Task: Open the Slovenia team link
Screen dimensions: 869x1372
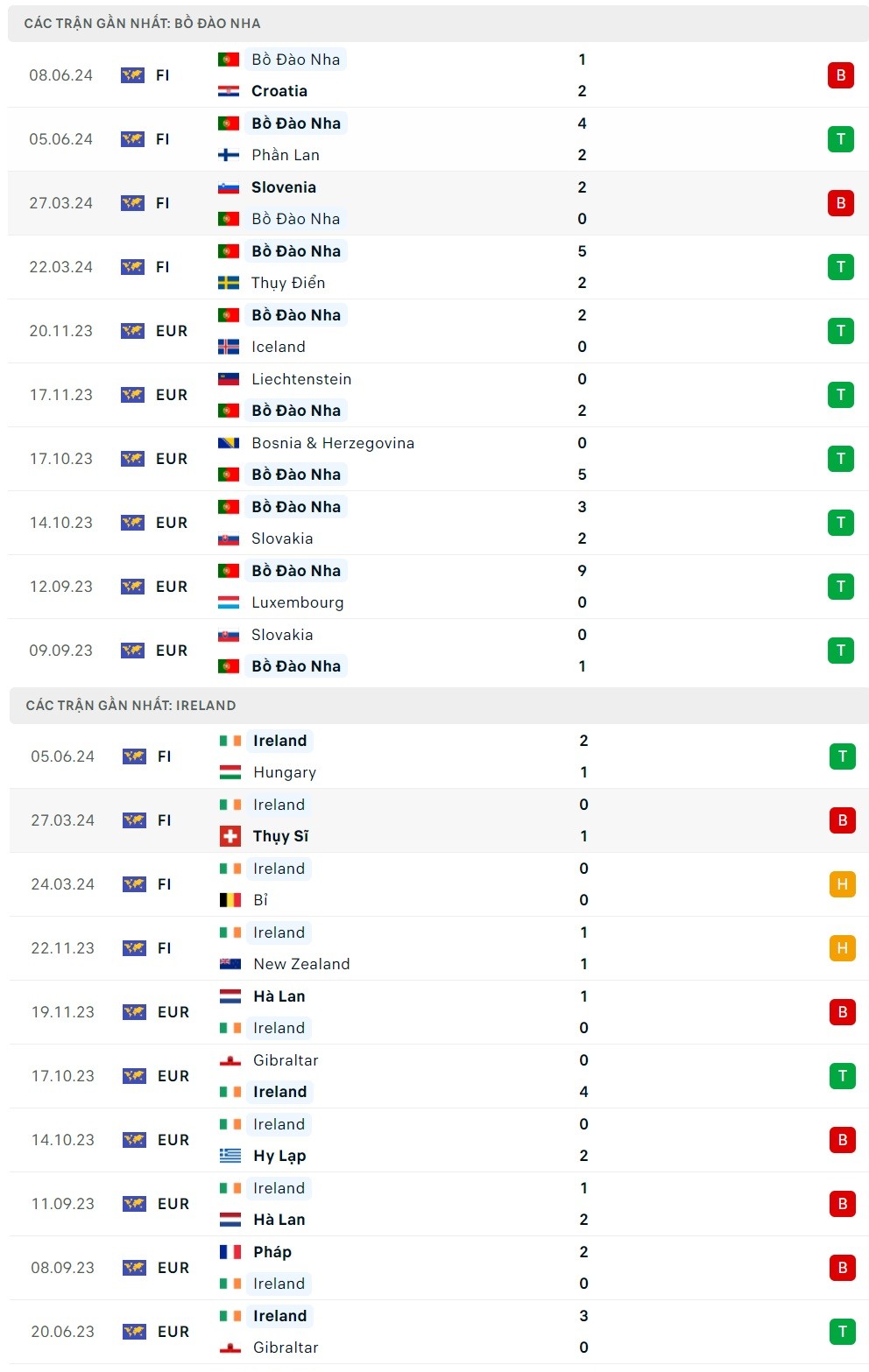Action: click(x=283, y=187)
